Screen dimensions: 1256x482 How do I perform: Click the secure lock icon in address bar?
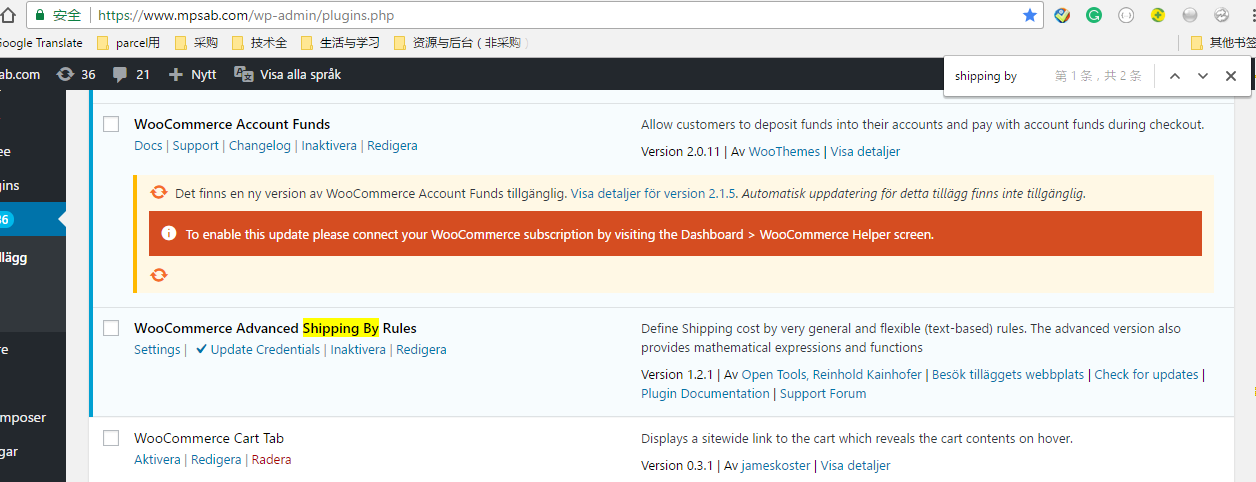(40, 15)
